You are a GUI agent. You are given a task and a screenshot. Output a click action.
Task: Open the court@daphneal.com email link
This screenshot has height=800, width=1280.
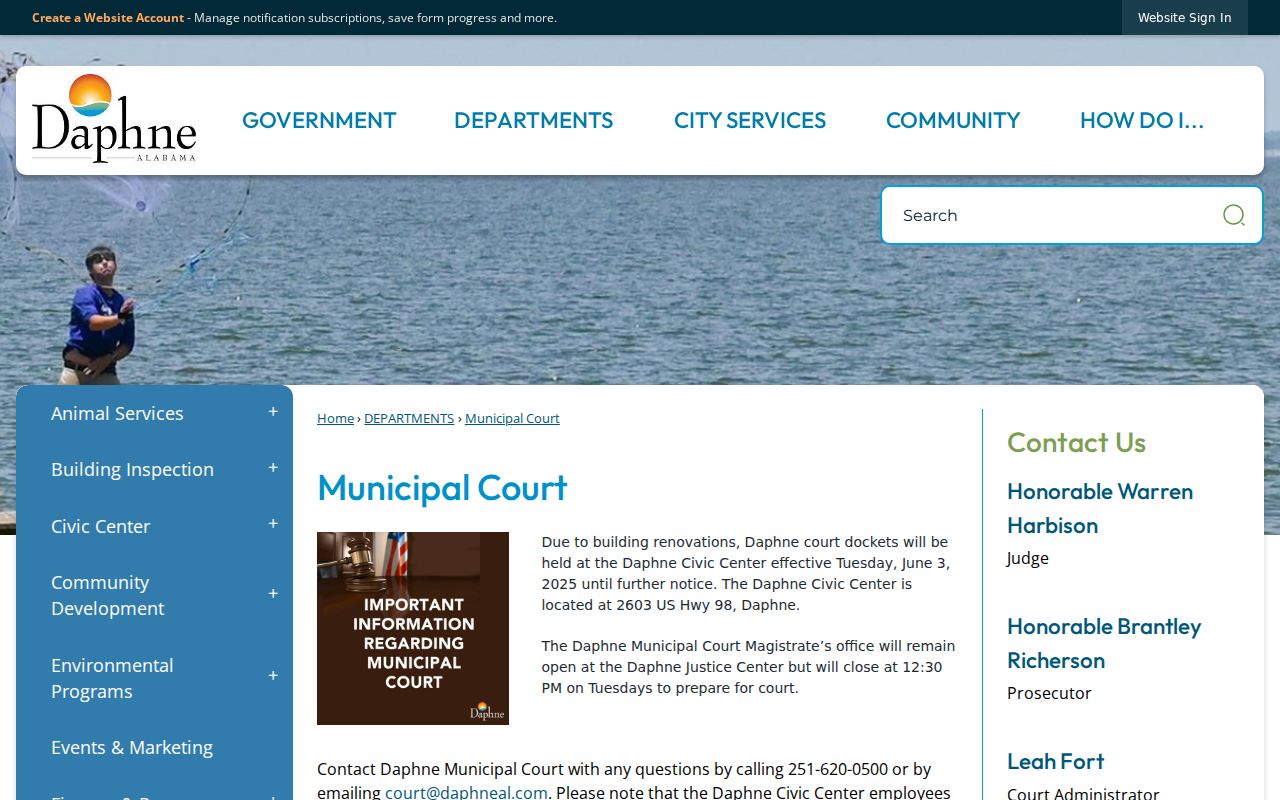466,792
